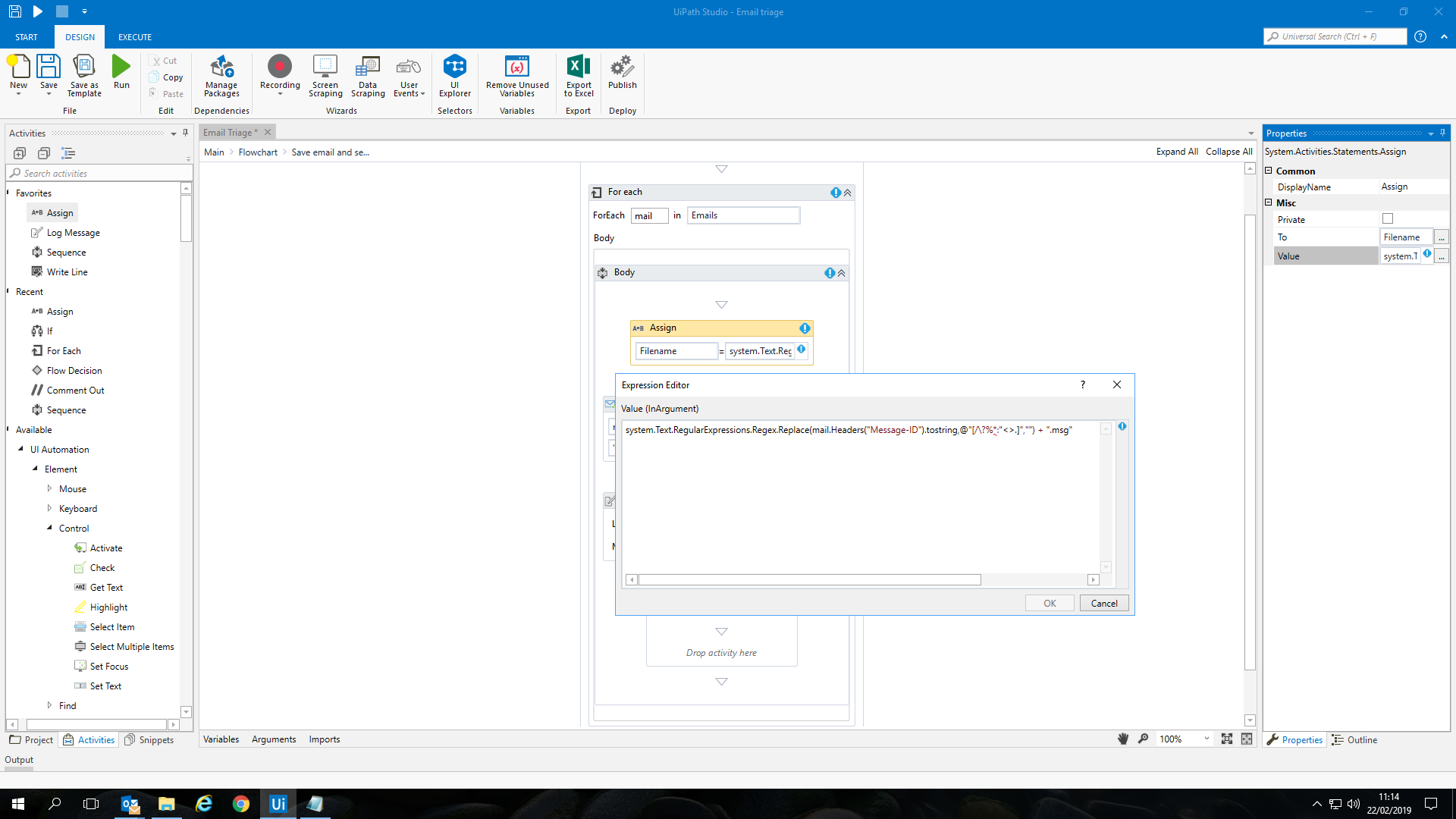
Task: Remove Unused Variables from workflow
Action: click(516, 76)
